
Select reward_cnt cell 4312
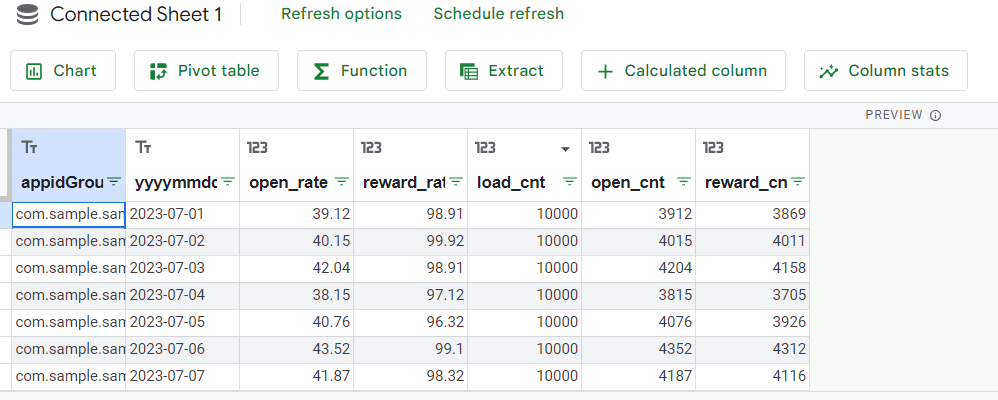(752, 350)
